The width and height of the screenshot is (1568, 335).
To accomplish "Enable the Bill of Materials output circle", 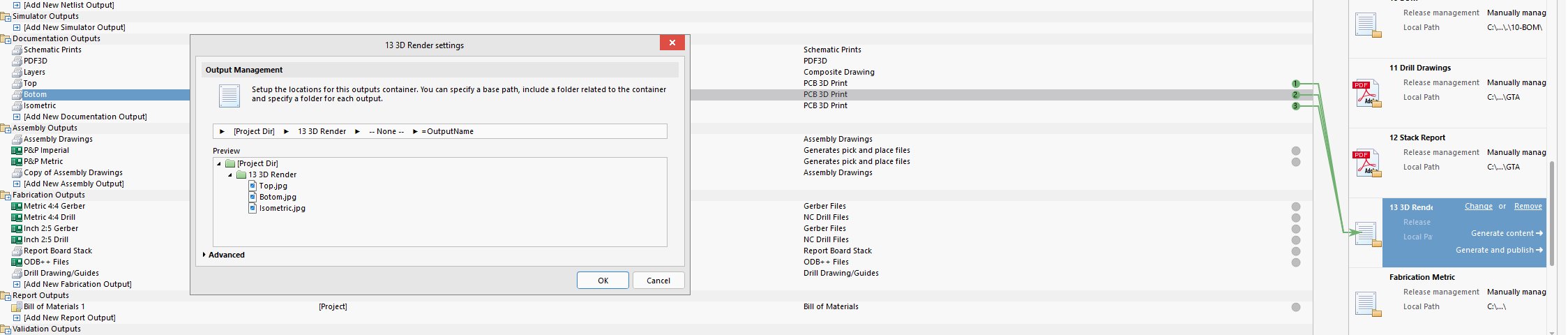I will (x=1296, y=307).
